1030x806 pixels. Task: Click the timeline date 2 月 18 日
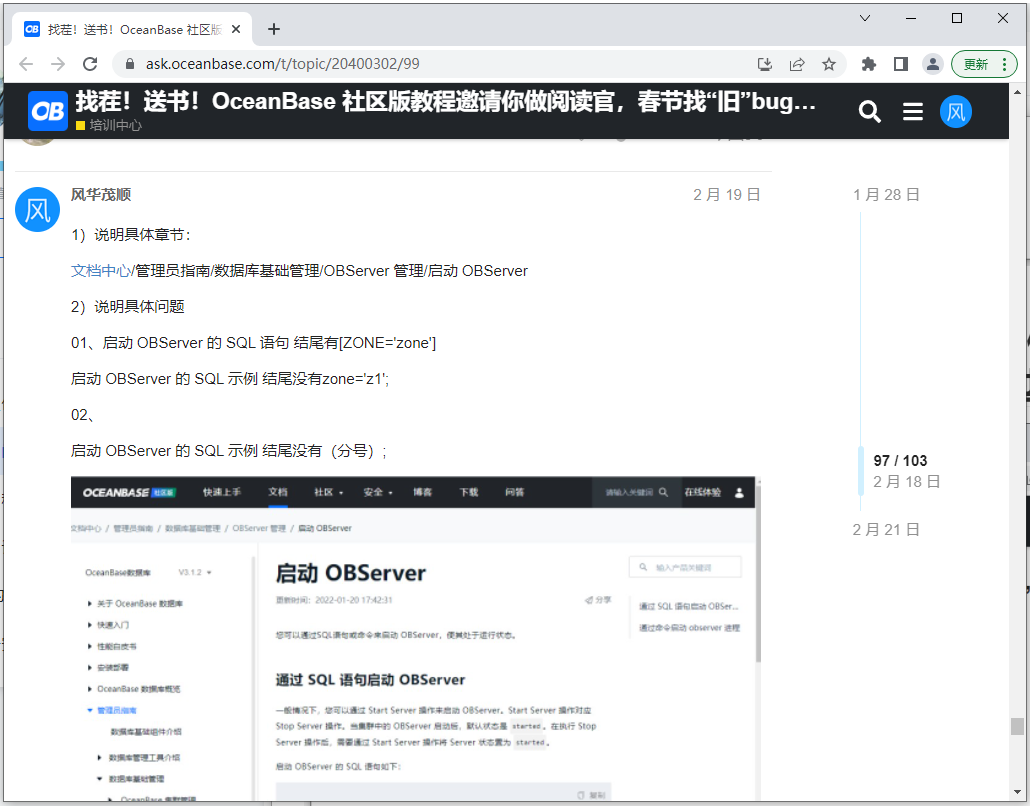click(907, 481)
